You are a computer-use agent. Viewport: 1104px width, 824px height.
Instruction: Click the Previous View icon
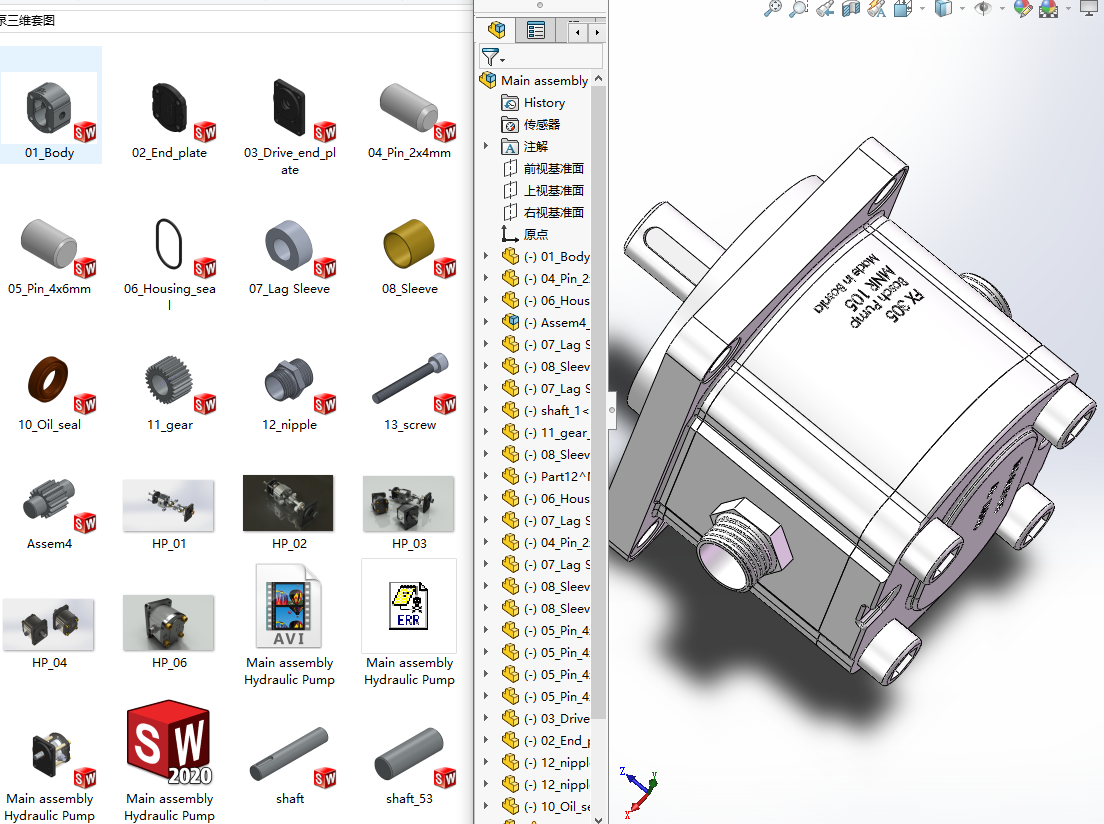(824, 9)
